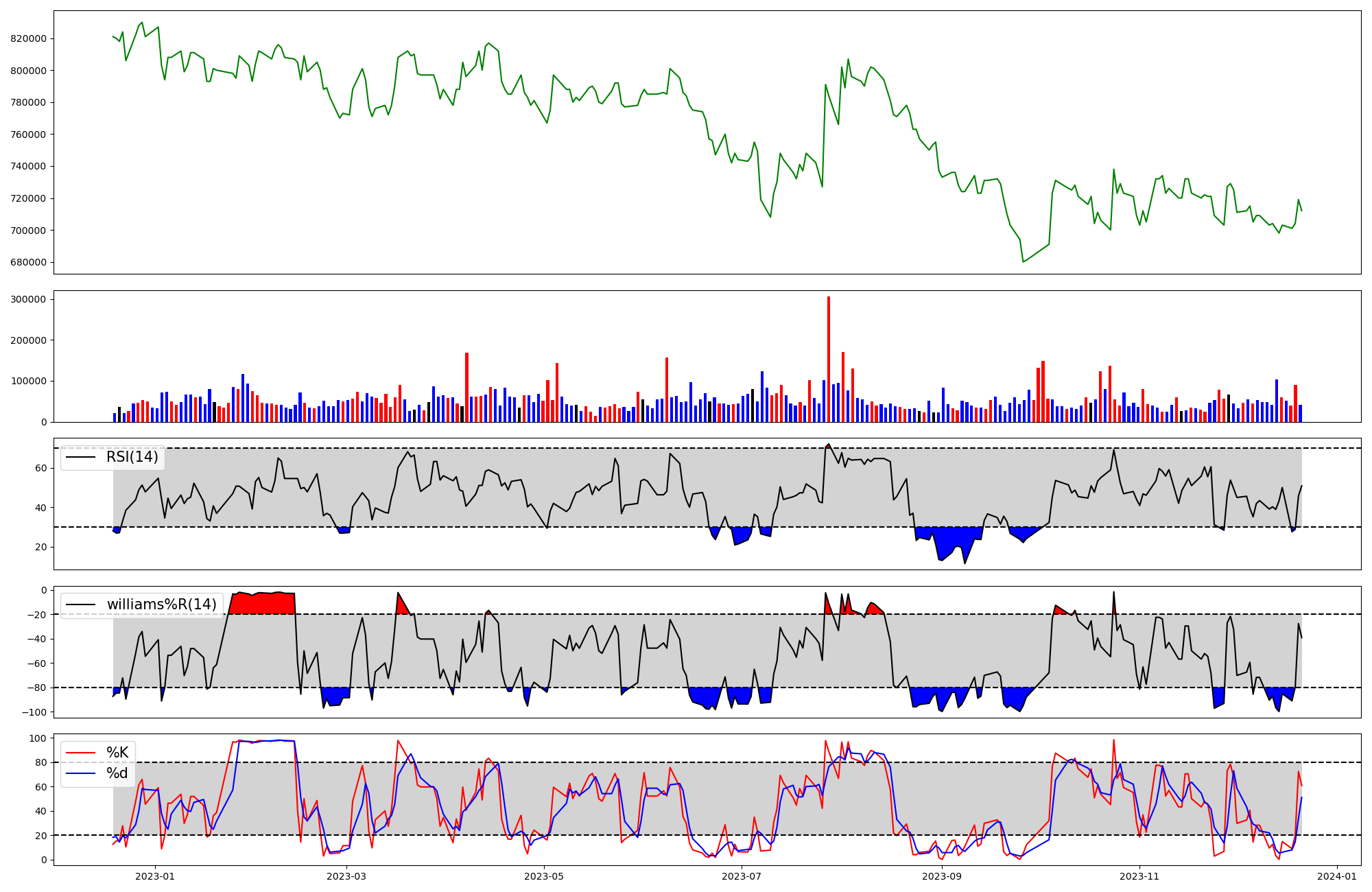Click the 2023-01 x-axis tick label
The width and height of the screenshot is (1372, 892).
click(x=155, y=876)
